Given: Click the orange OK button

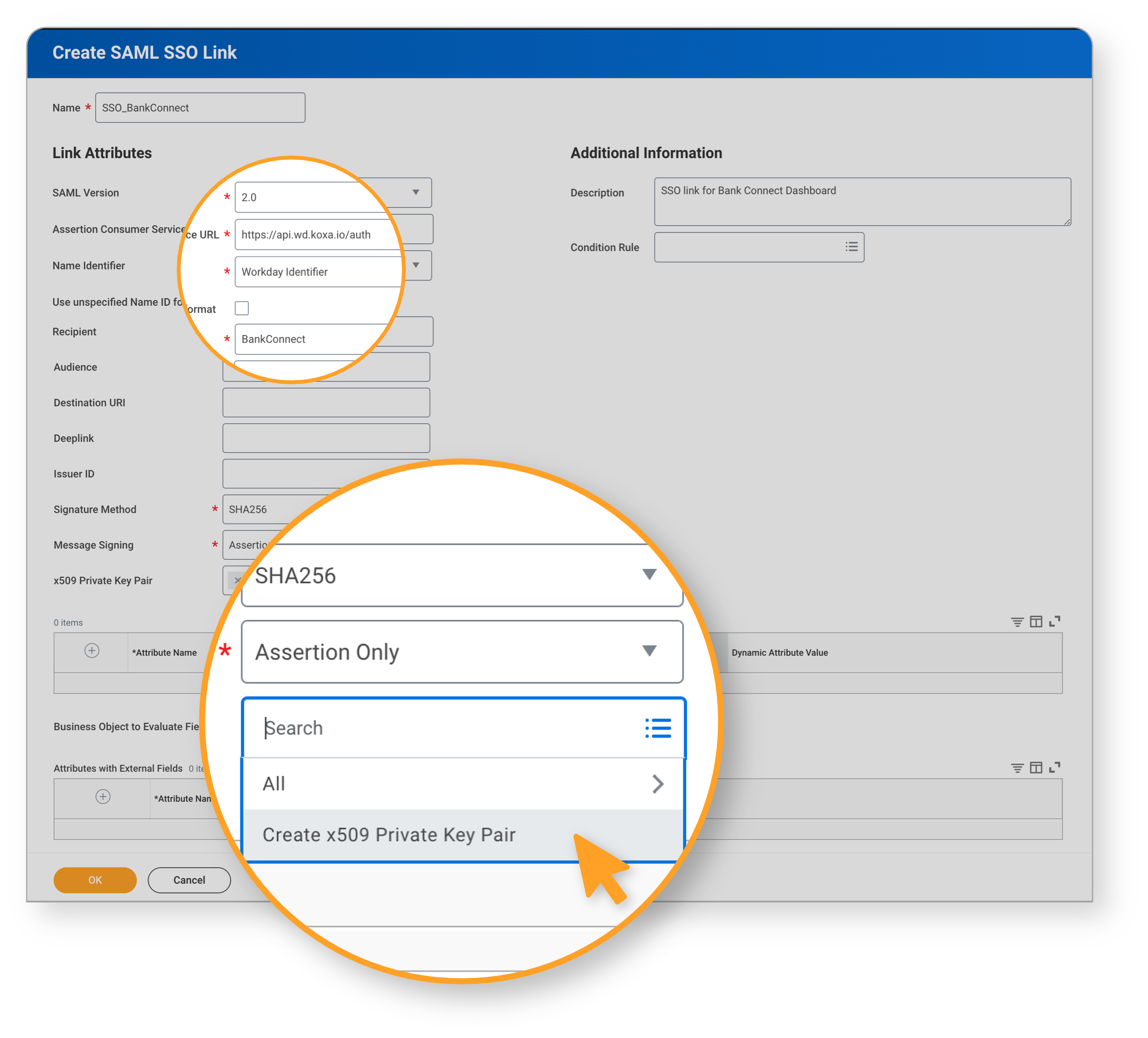Looking at the screenshot, I should [x=95, y=880].
